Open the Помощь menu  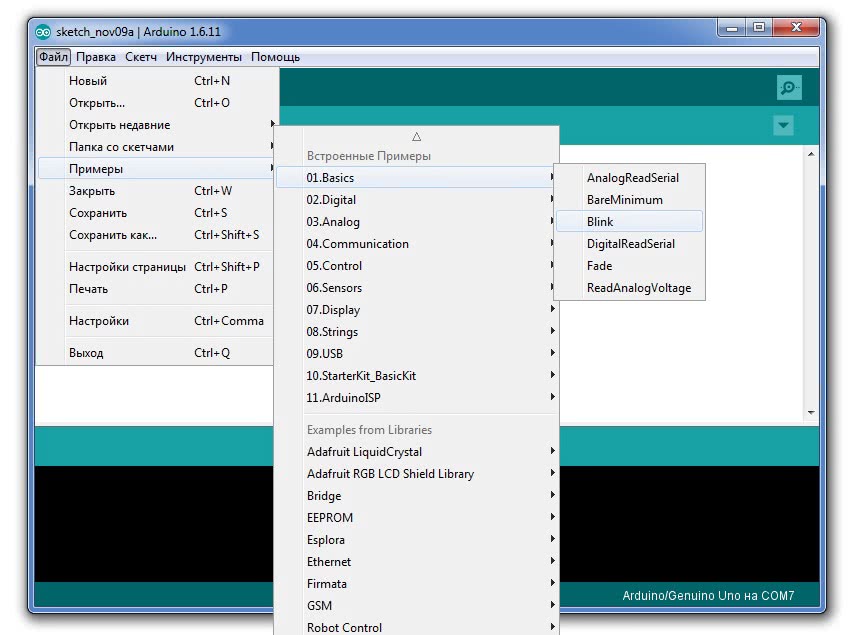[x=275, y=57]
